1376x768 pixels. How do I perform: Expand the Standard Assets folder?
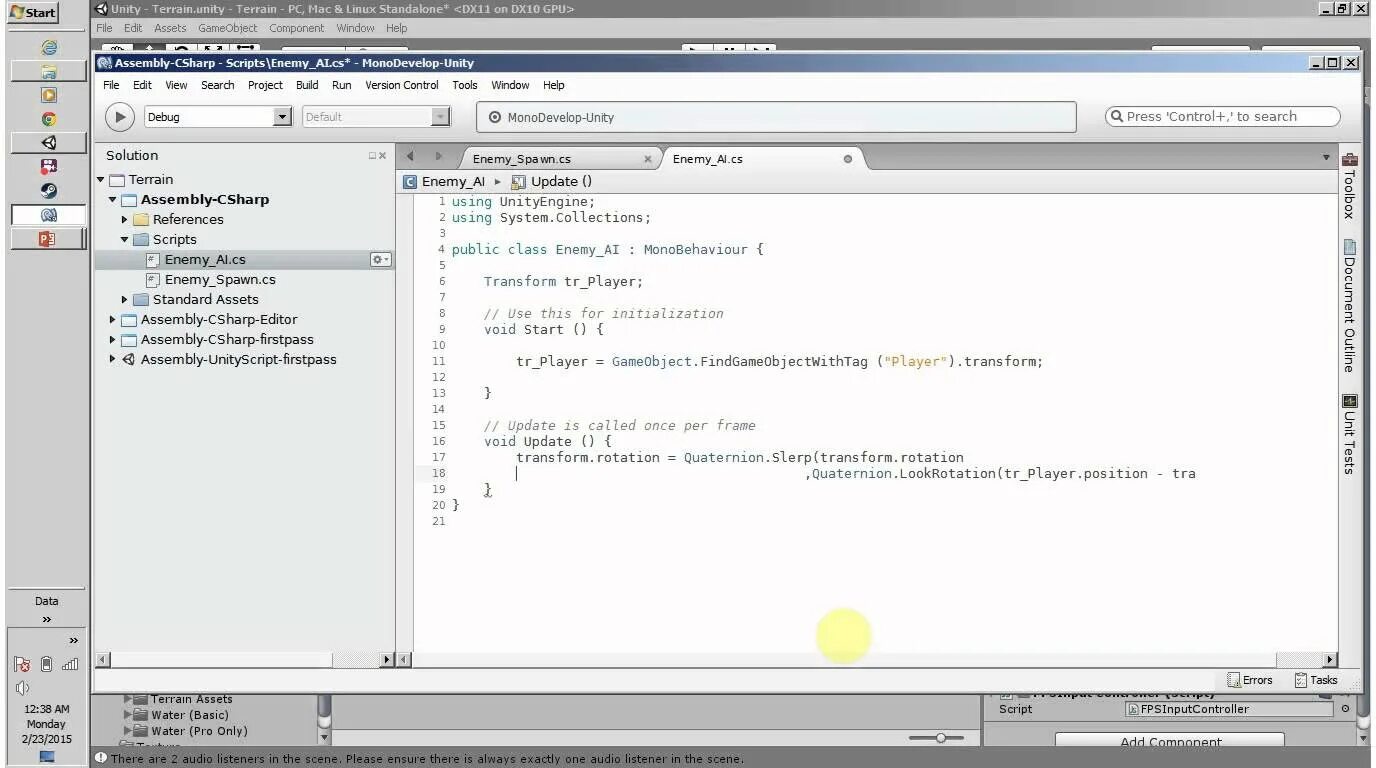click(125, 300)
